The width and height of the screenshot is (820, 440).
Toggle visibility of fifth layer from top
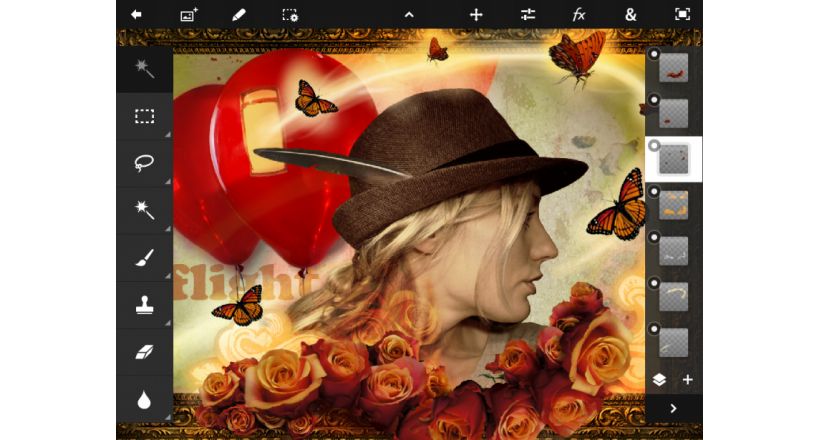654,238
